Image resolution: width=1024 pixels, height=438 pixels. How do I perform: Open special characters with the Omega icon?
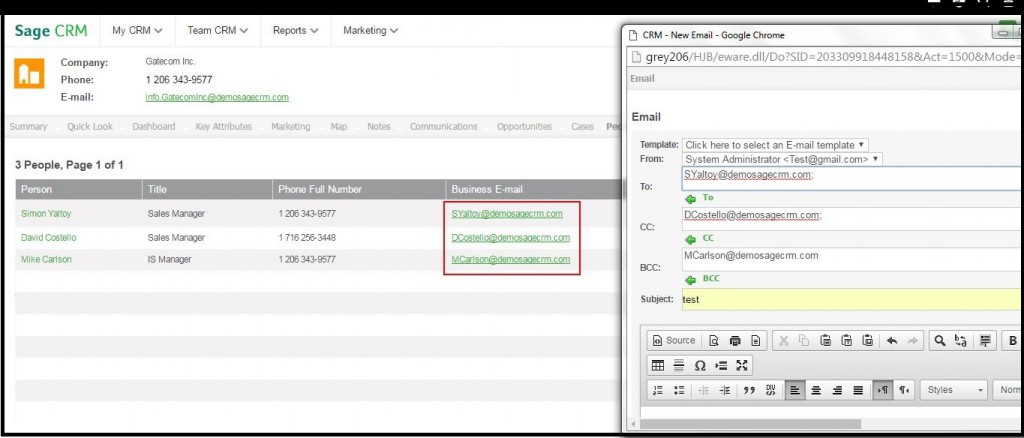pyautogui.click(x=700, y=366)
